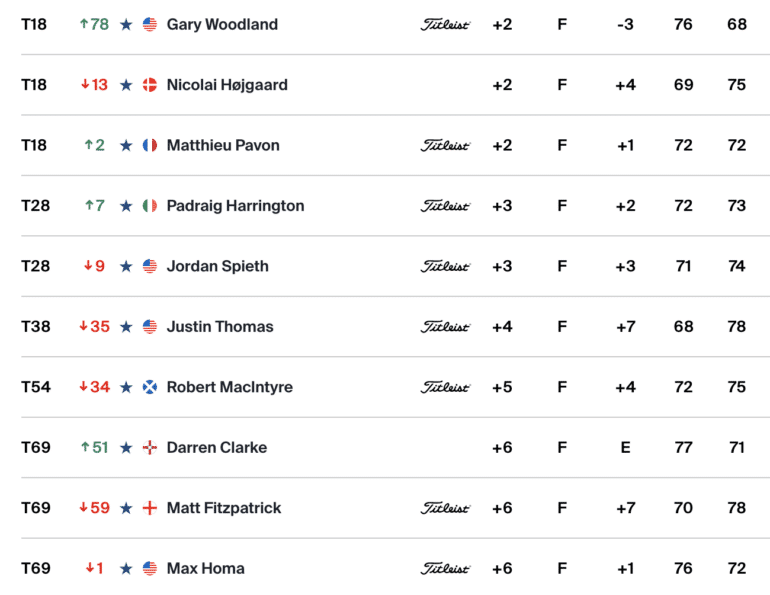Click the Titleist logo in Gary Woodland row
This screenshot has width=770, height=595.
(445, 25)
